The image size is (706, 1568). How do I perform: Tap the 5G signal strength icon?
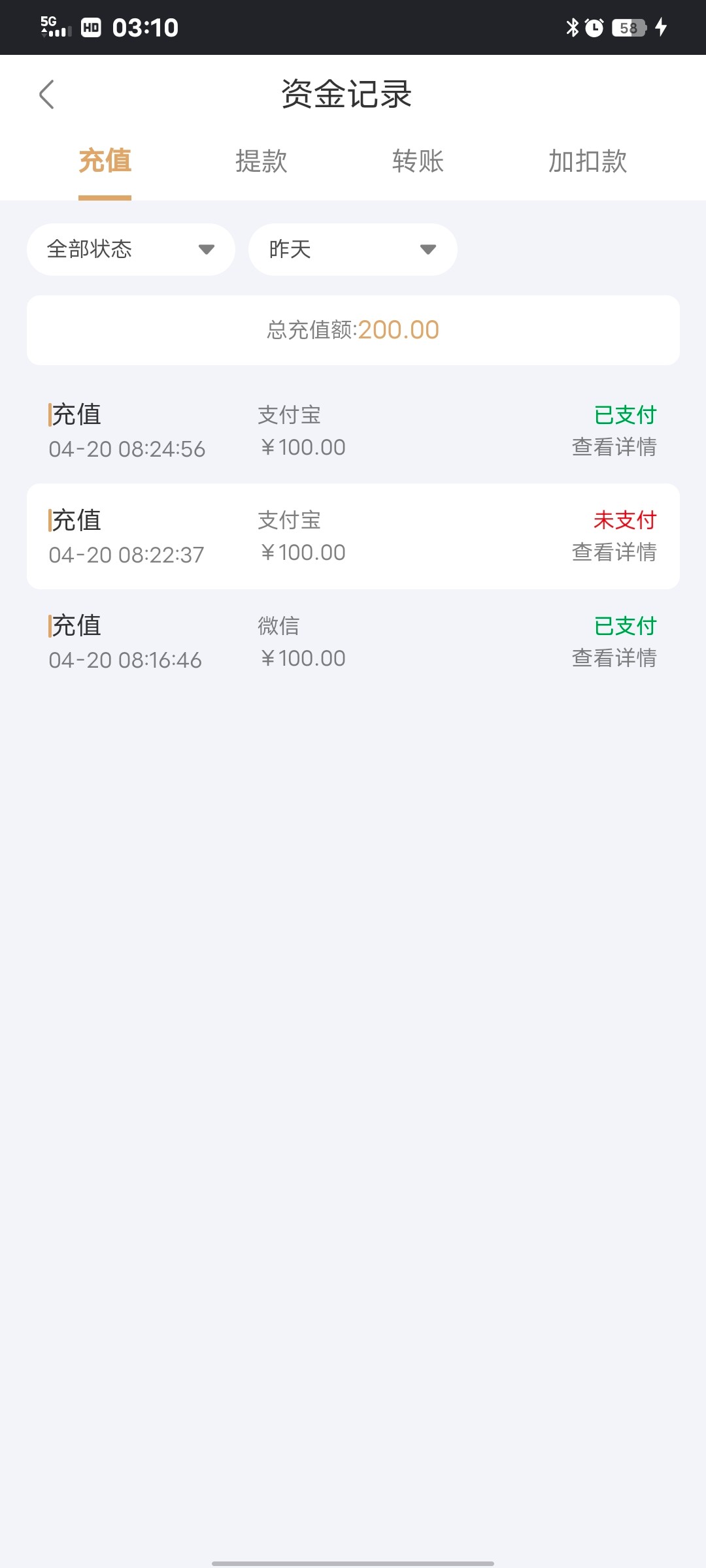click(55, 27)
